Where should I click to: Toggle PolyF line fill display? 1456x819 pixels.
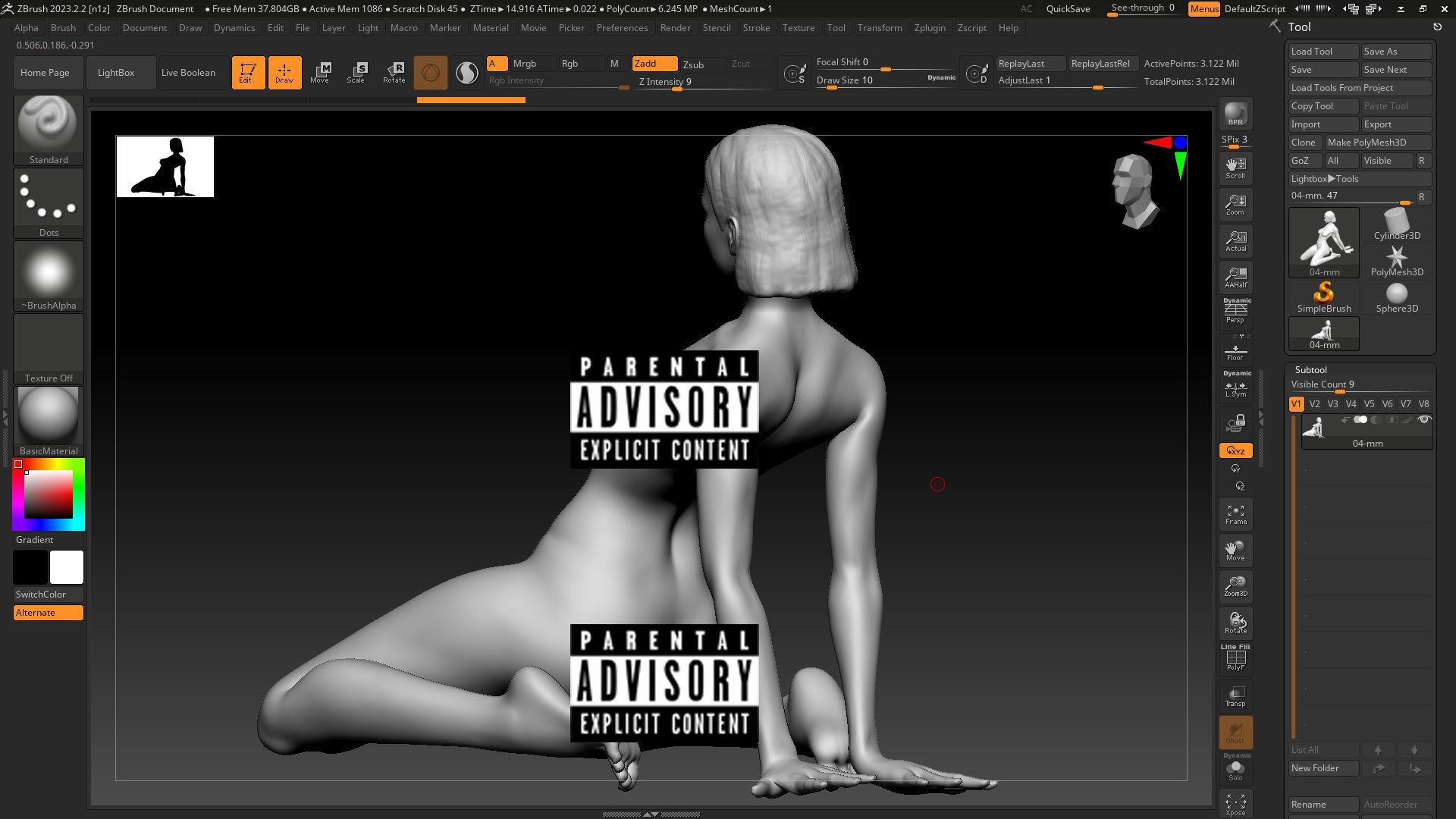(x=1235, y=658)
